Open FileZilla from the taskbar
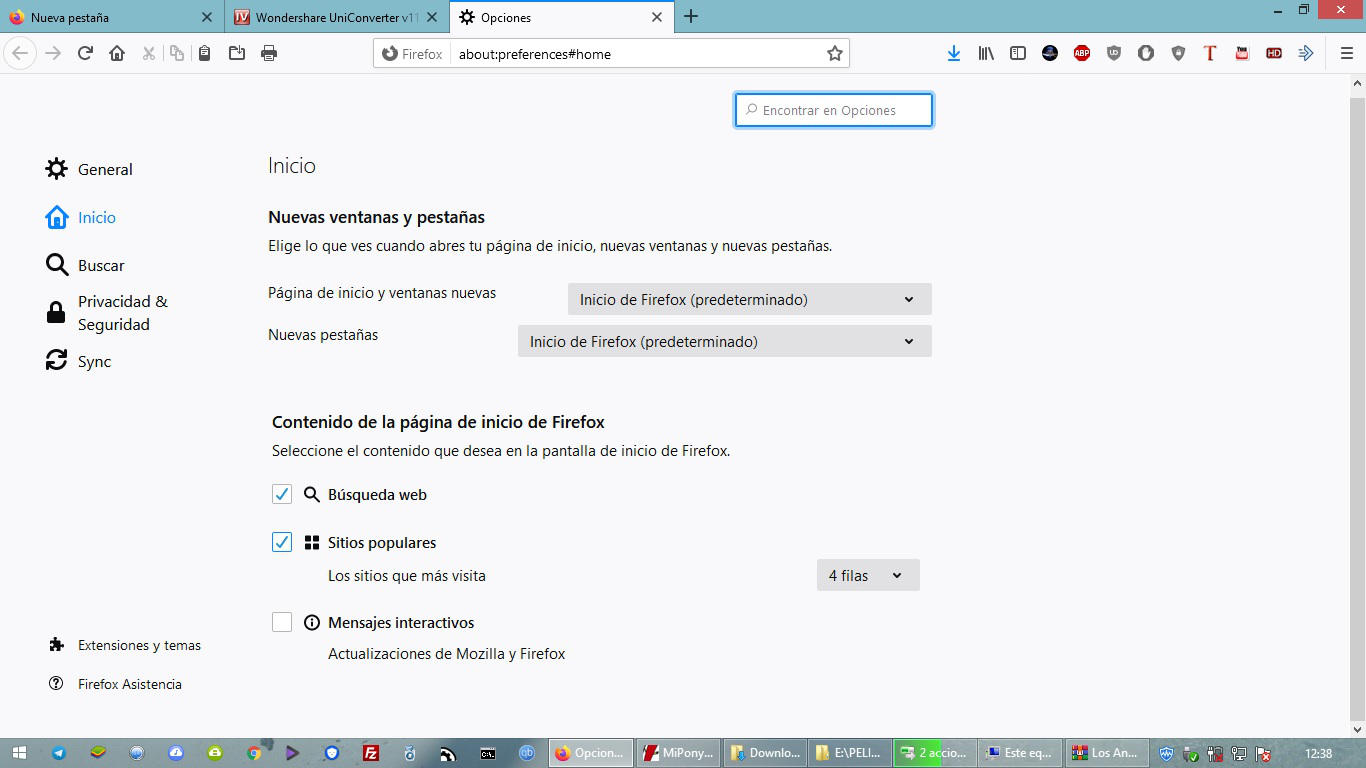1366x768 pixels. [x=371, y=753]
